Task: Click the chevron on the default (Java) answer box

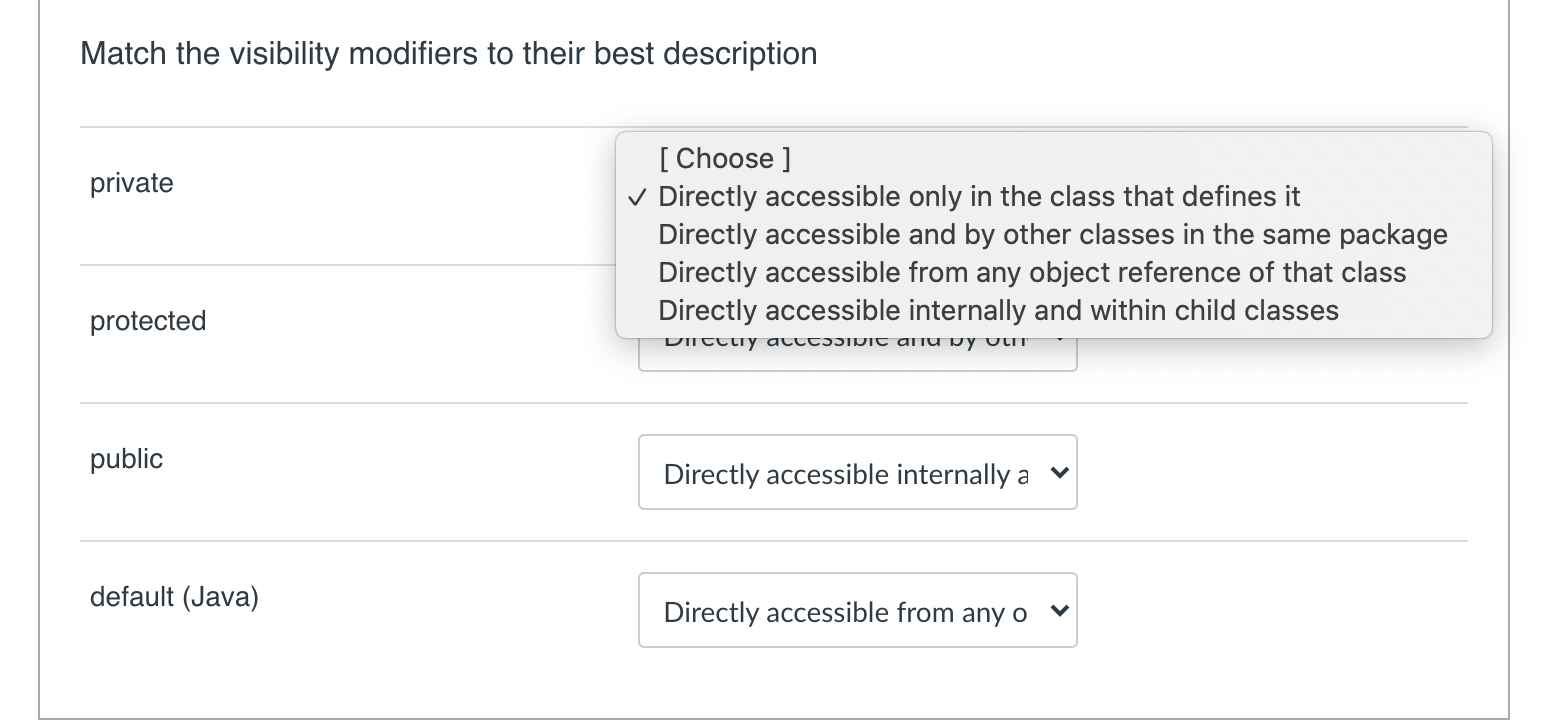Action: pyautogui.click(x=1058, y=609)
